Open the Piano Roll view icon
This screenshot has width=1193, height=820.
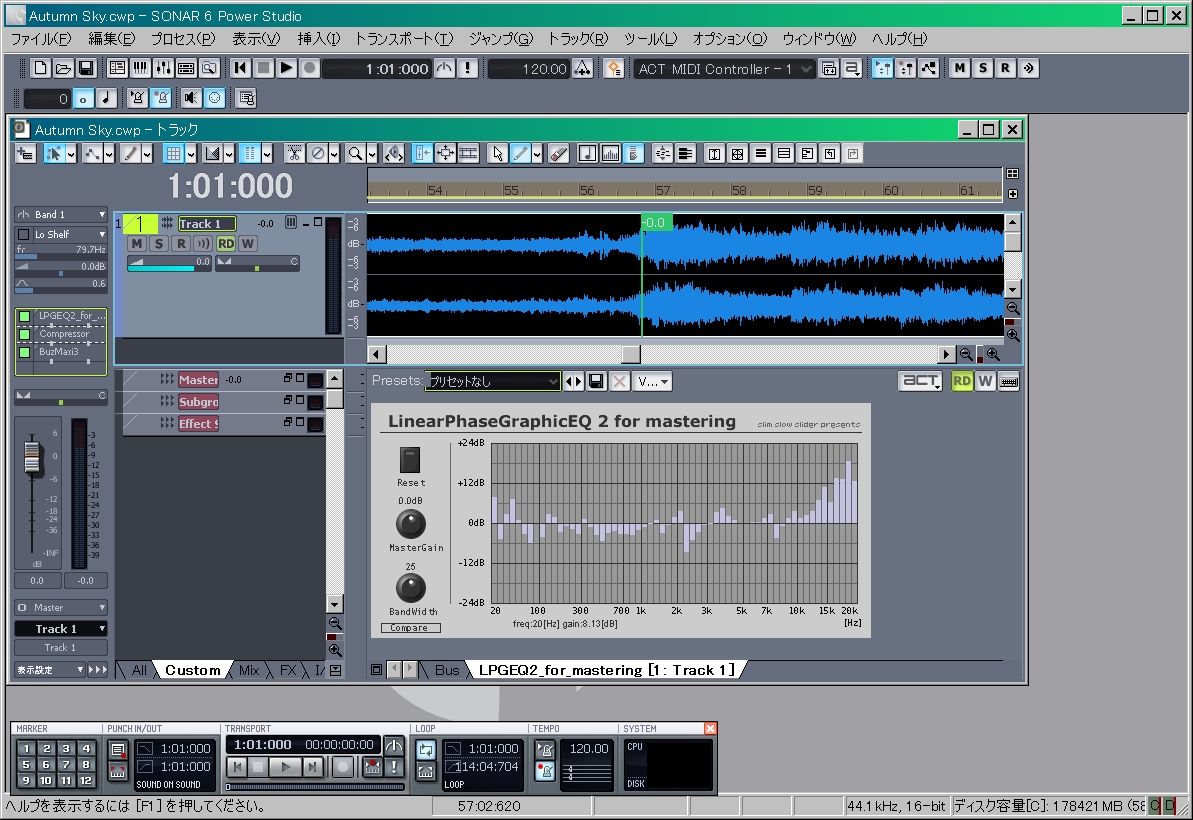point(140,68)
